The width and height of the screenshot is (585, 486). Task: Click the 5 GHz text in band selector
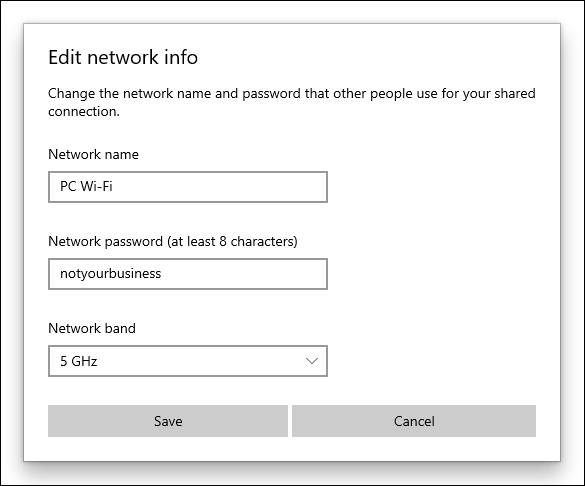point(79,361)
